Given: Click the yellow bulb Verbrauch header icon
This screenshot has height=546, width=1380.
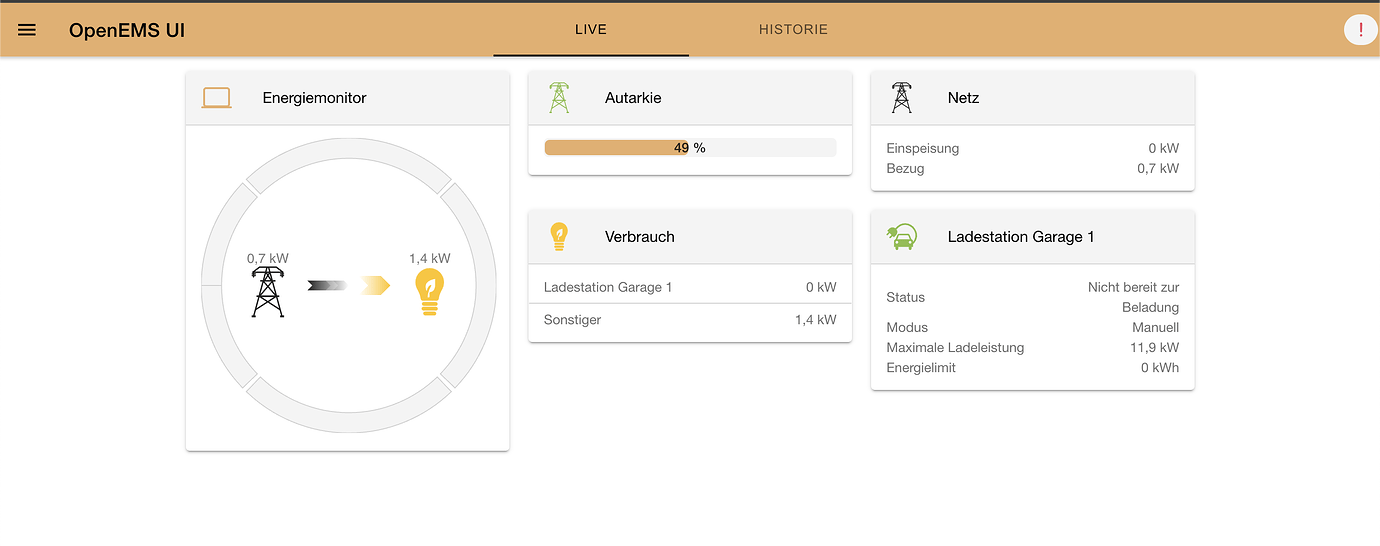Looking at the screenshot, I should tap(559, 237).
